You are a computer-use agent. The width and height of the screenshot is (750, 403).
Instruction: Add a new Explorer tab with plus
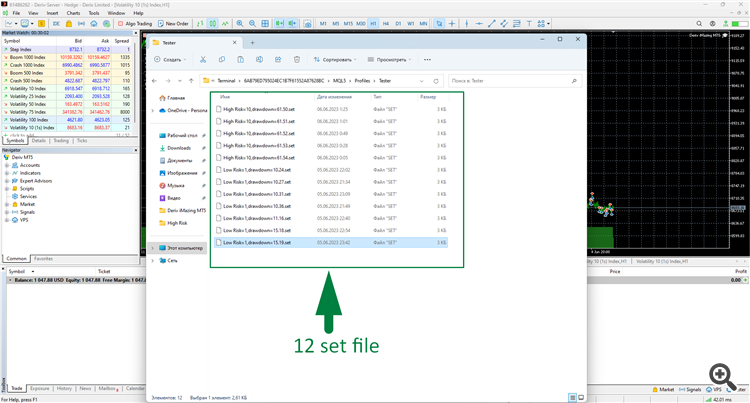coord(253,43)
